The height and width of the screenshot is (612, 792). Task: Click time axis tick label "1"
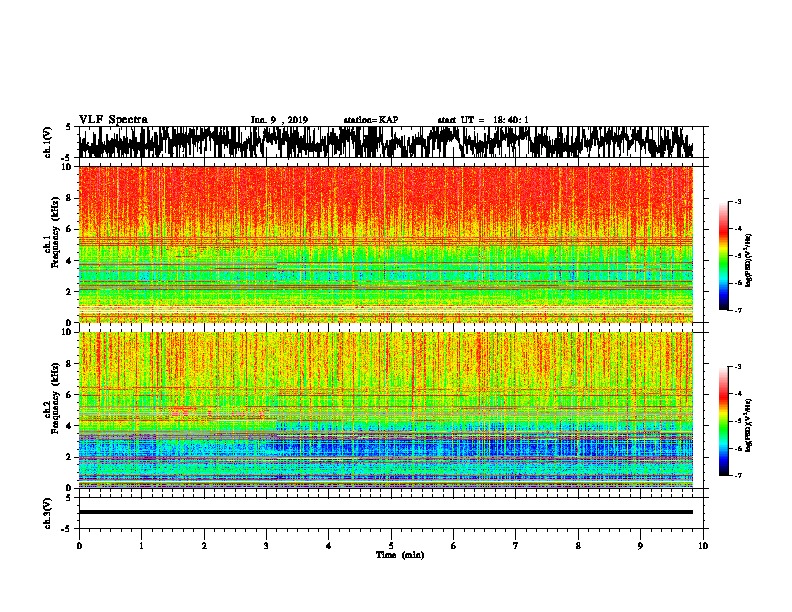coord(141,546)
